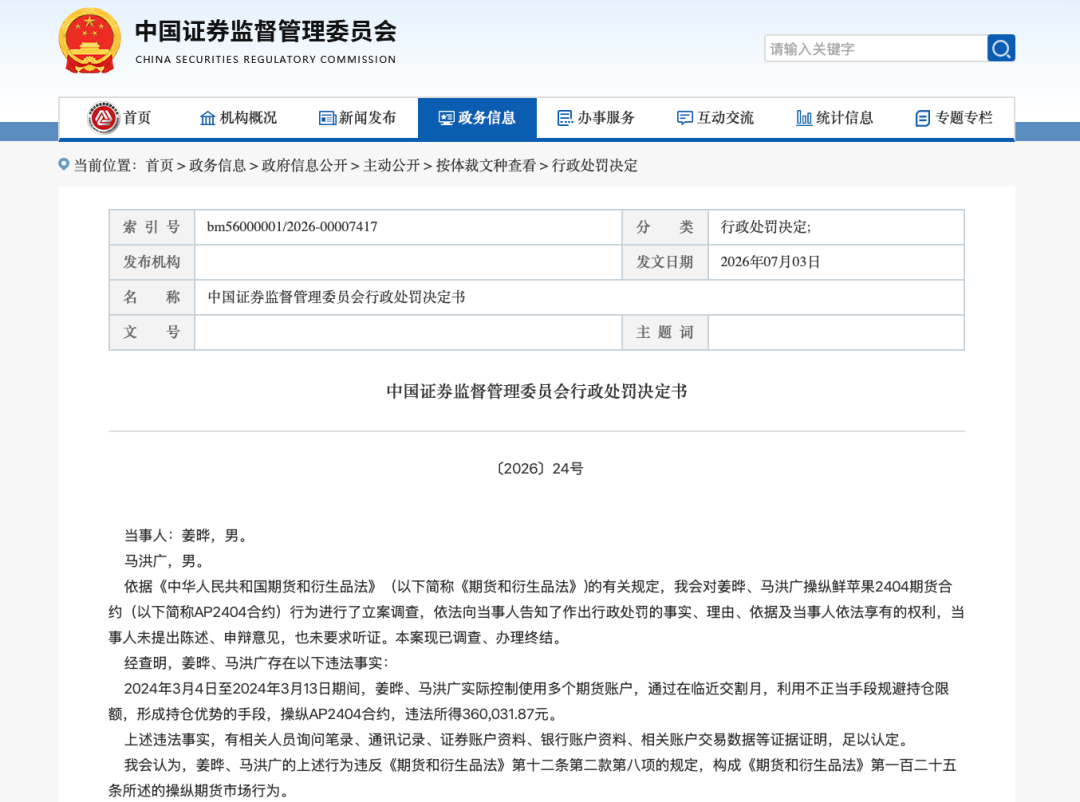
Task: Click the 发布机构 label cell
Action: [152, 262]
